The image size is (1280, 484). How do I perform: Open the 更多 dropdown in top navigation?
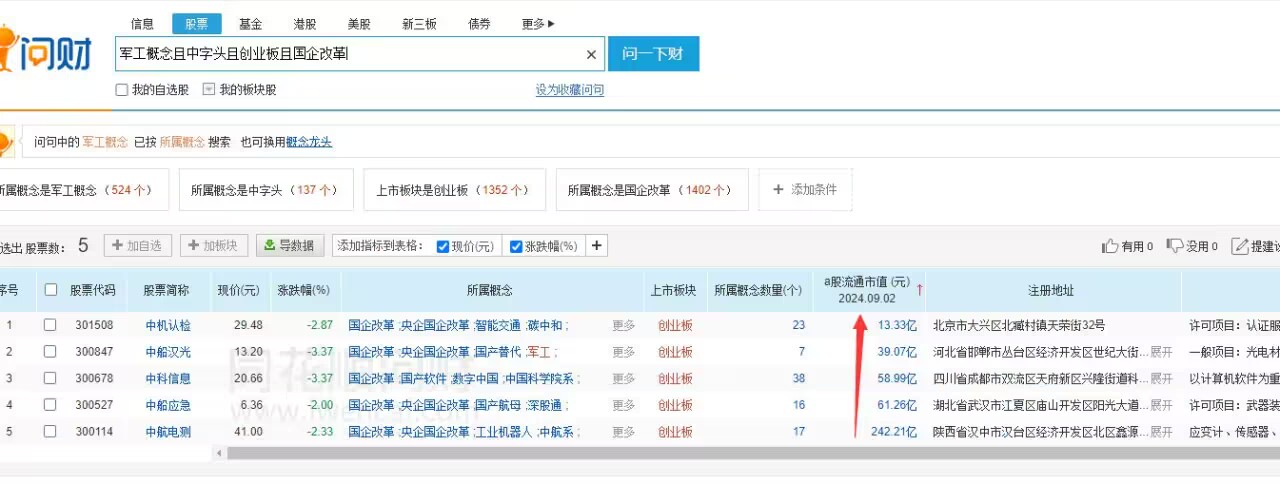click(538, 24)
